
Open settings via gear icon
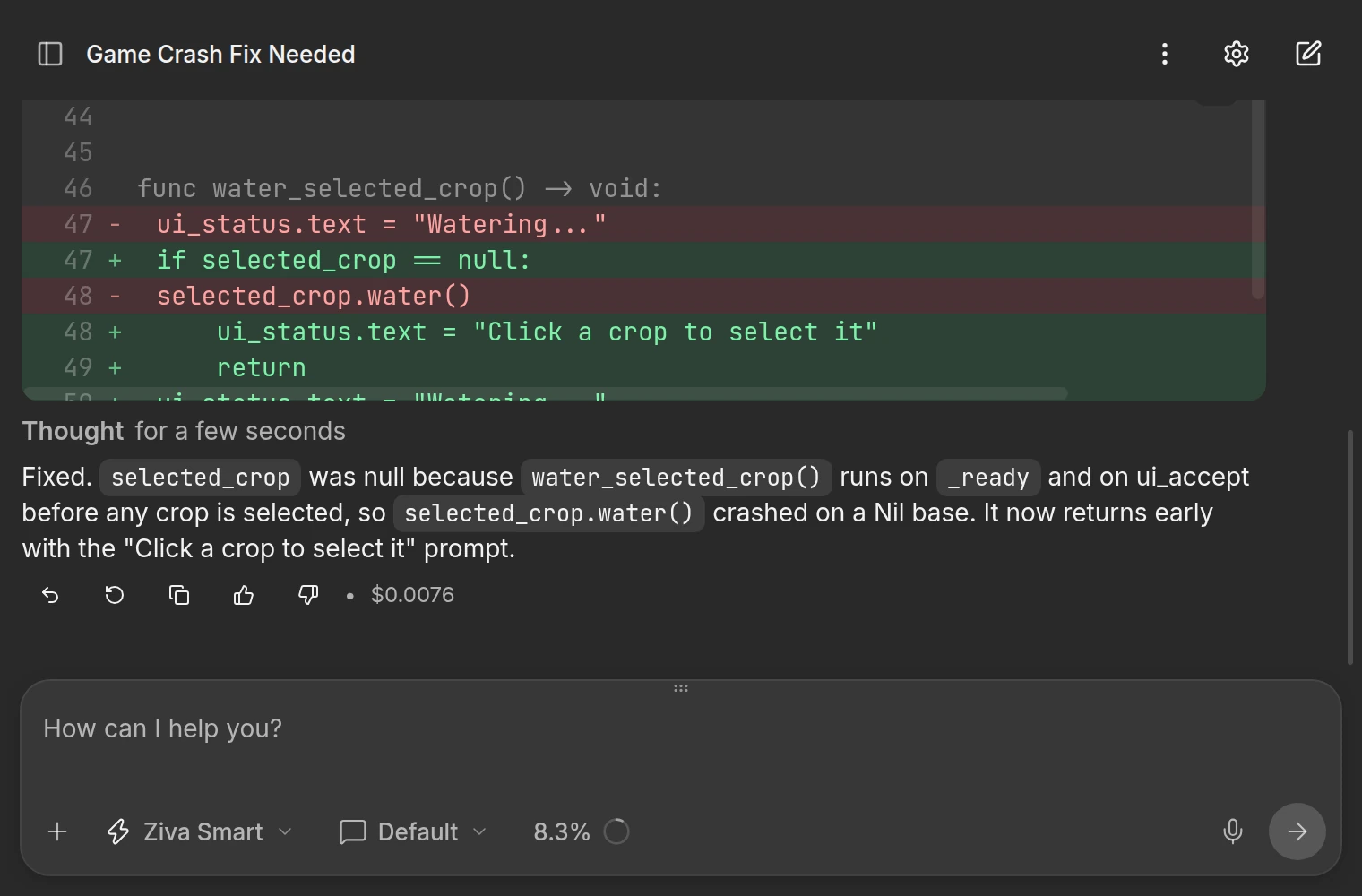click(x=1237, y=54)
